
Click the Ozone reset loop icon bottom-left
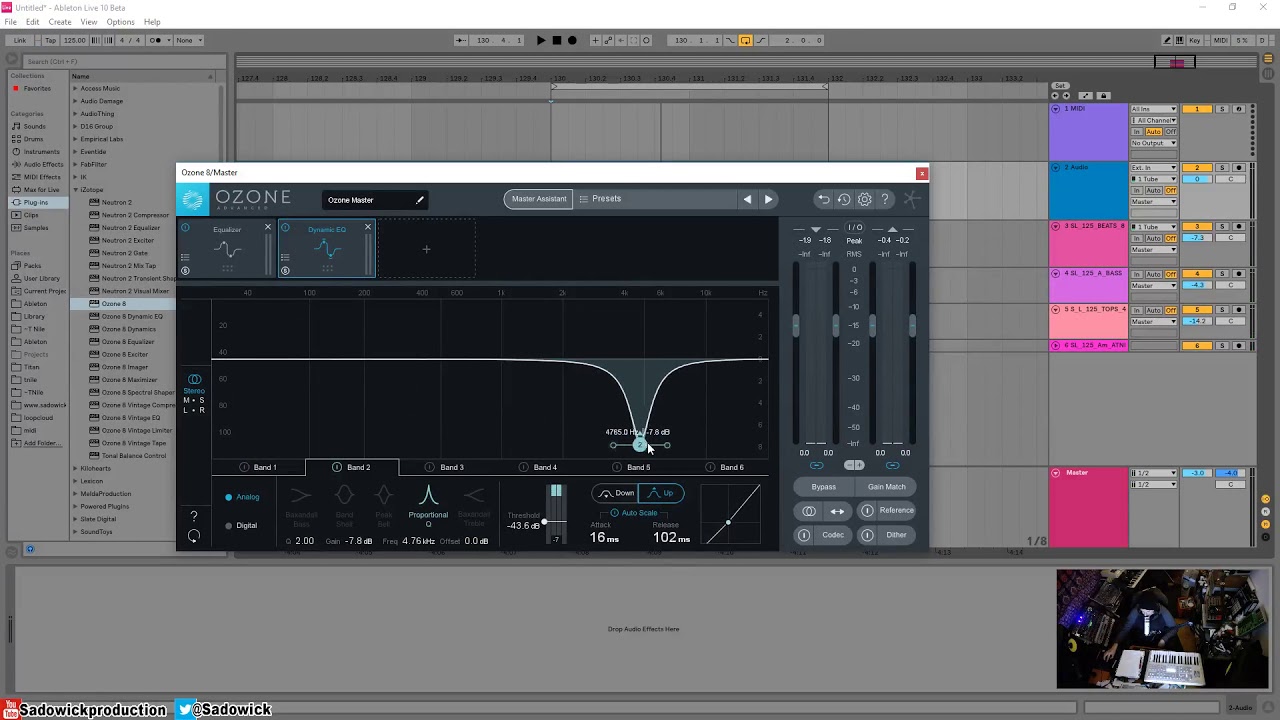pos(194,536)
